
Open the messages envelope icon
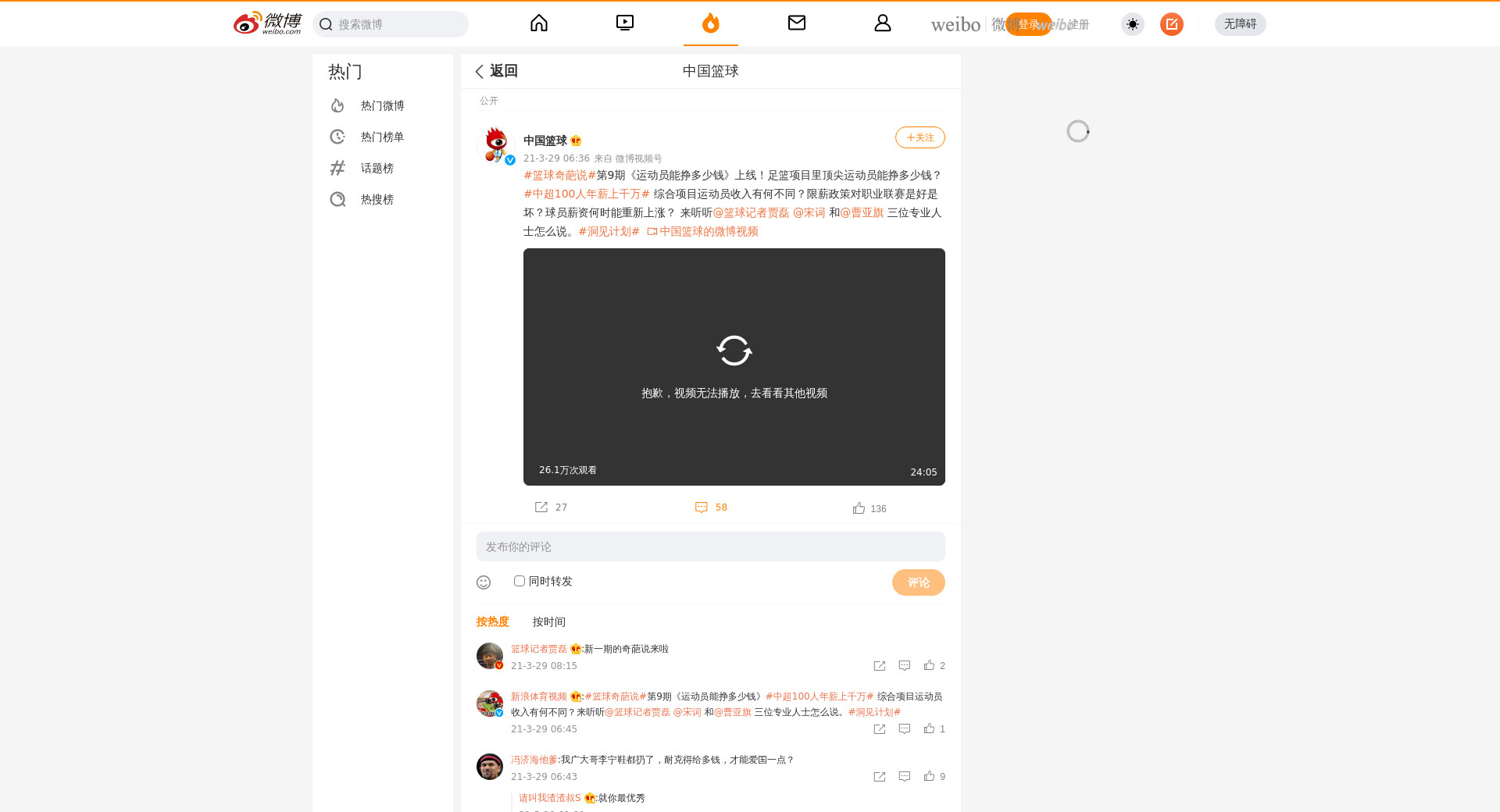[x=796, y=23]
